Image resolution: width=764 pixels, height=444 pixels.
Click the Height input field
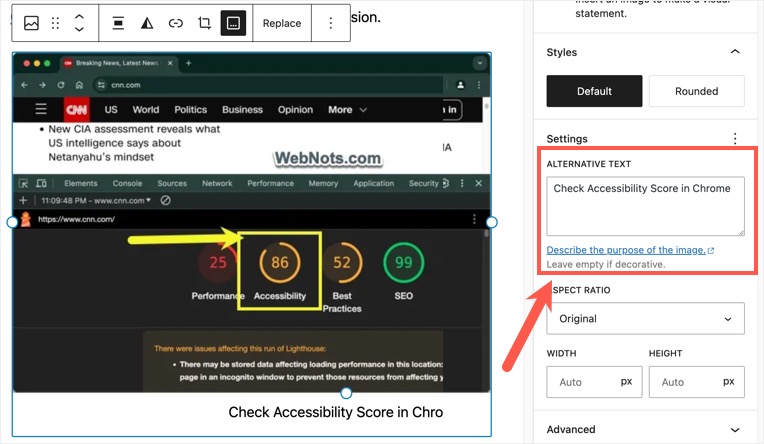pos(696,382)
